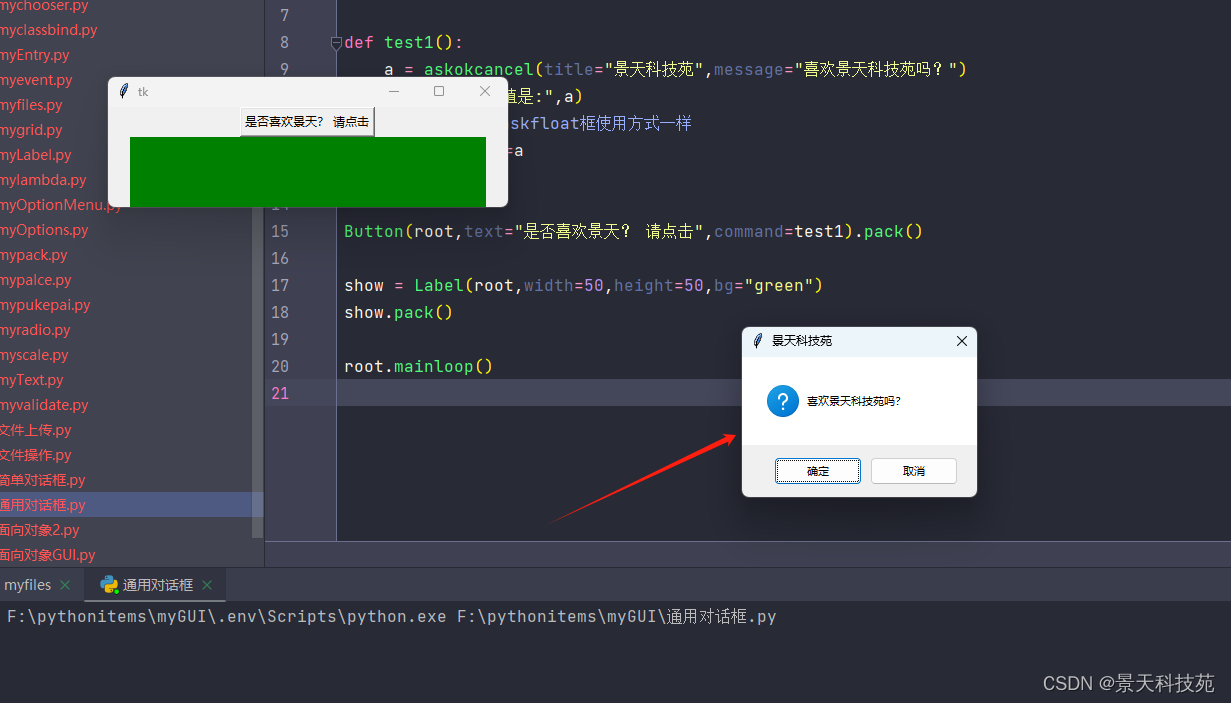
Task: Open myclassbind.py in the project list
Action: coord(48,30)
